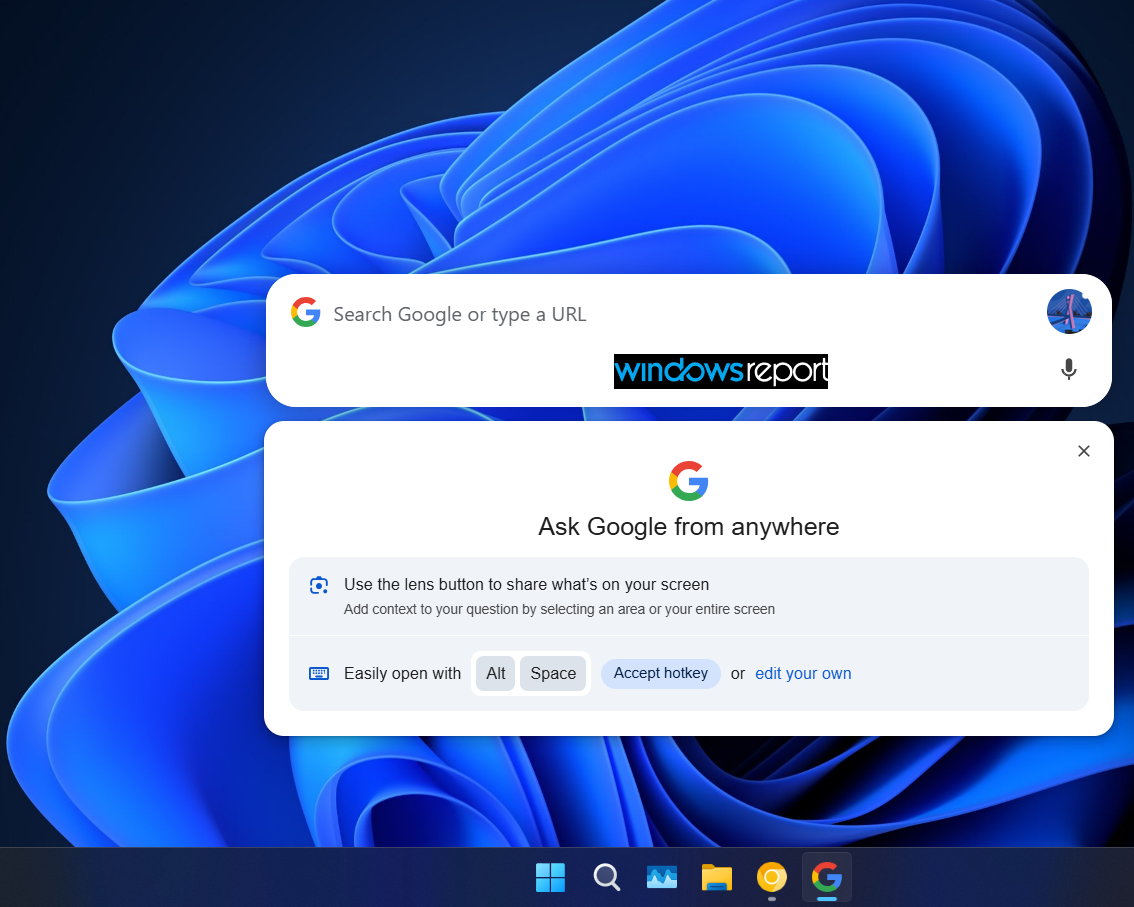Click the "Use the lens button" info row
This screenshot has height=907, width=1134.
point(688,596)
